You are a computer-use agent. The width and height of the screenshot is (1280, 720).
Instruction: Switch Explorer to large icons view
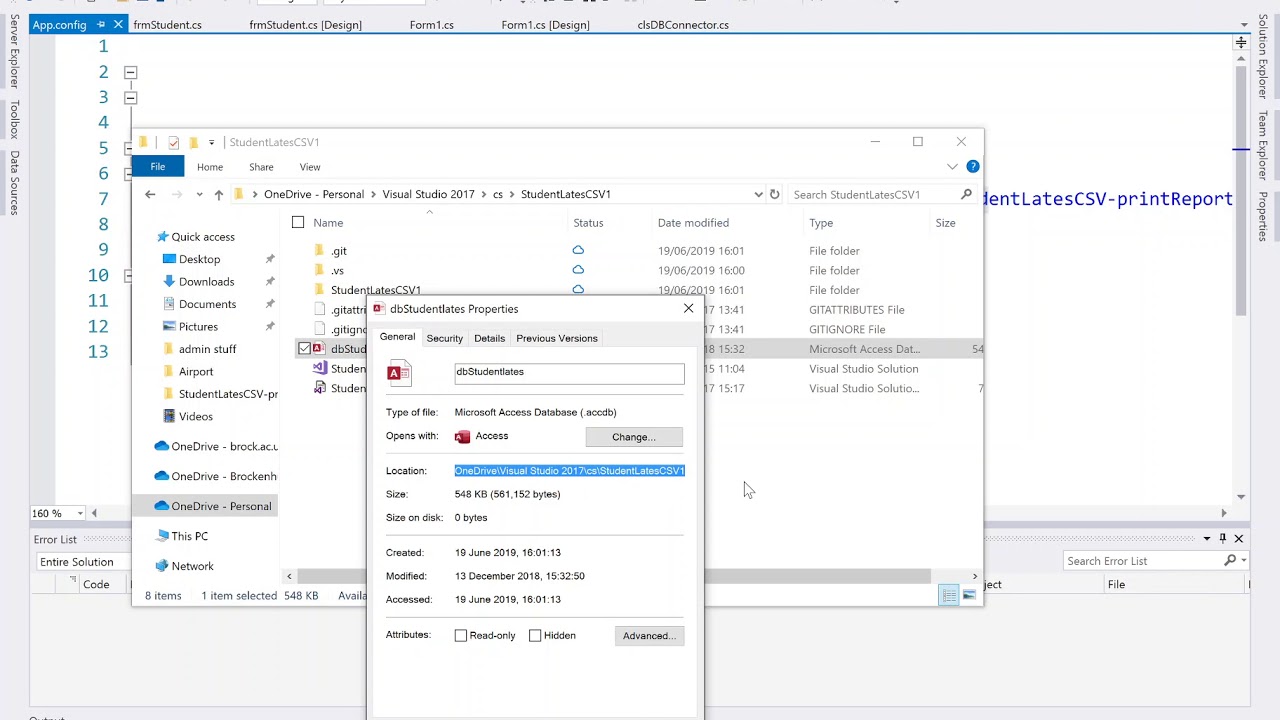coord(969,596)
